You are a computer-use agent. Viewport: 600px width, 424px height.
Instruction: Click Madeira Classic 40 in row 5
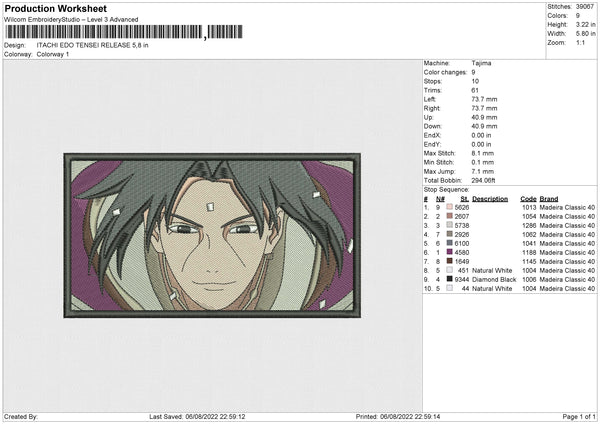pos(567,243)
